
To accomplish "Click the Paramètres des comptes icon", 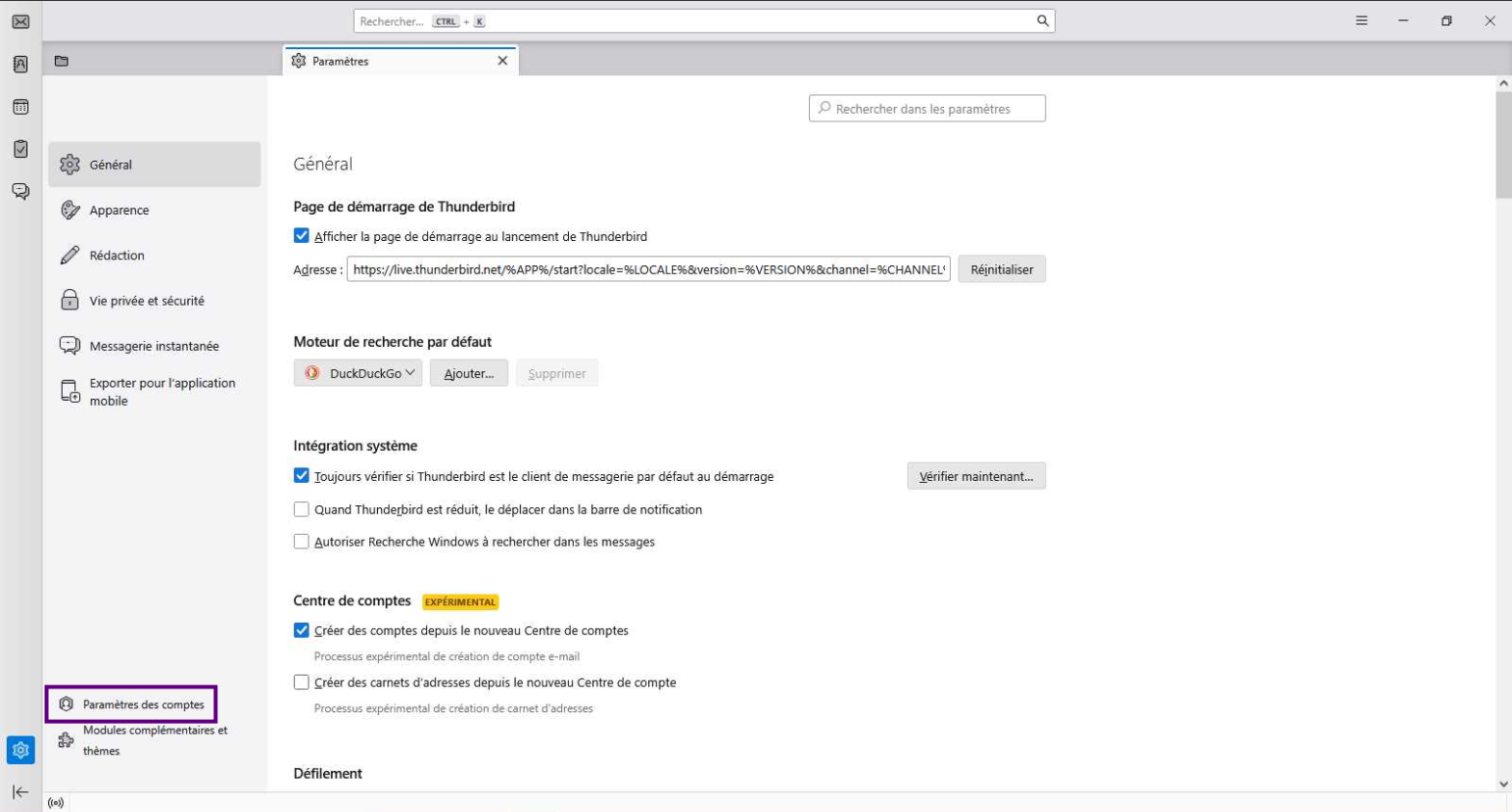I will click(66, 704).
